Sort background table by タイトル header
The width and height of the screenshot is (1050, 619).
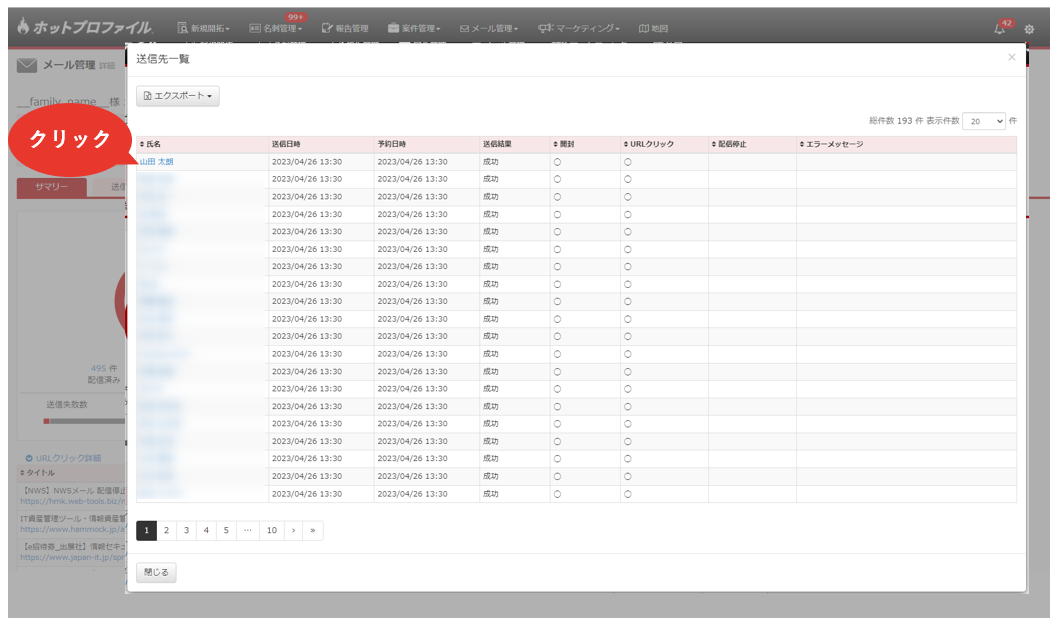tap(38, 472)
